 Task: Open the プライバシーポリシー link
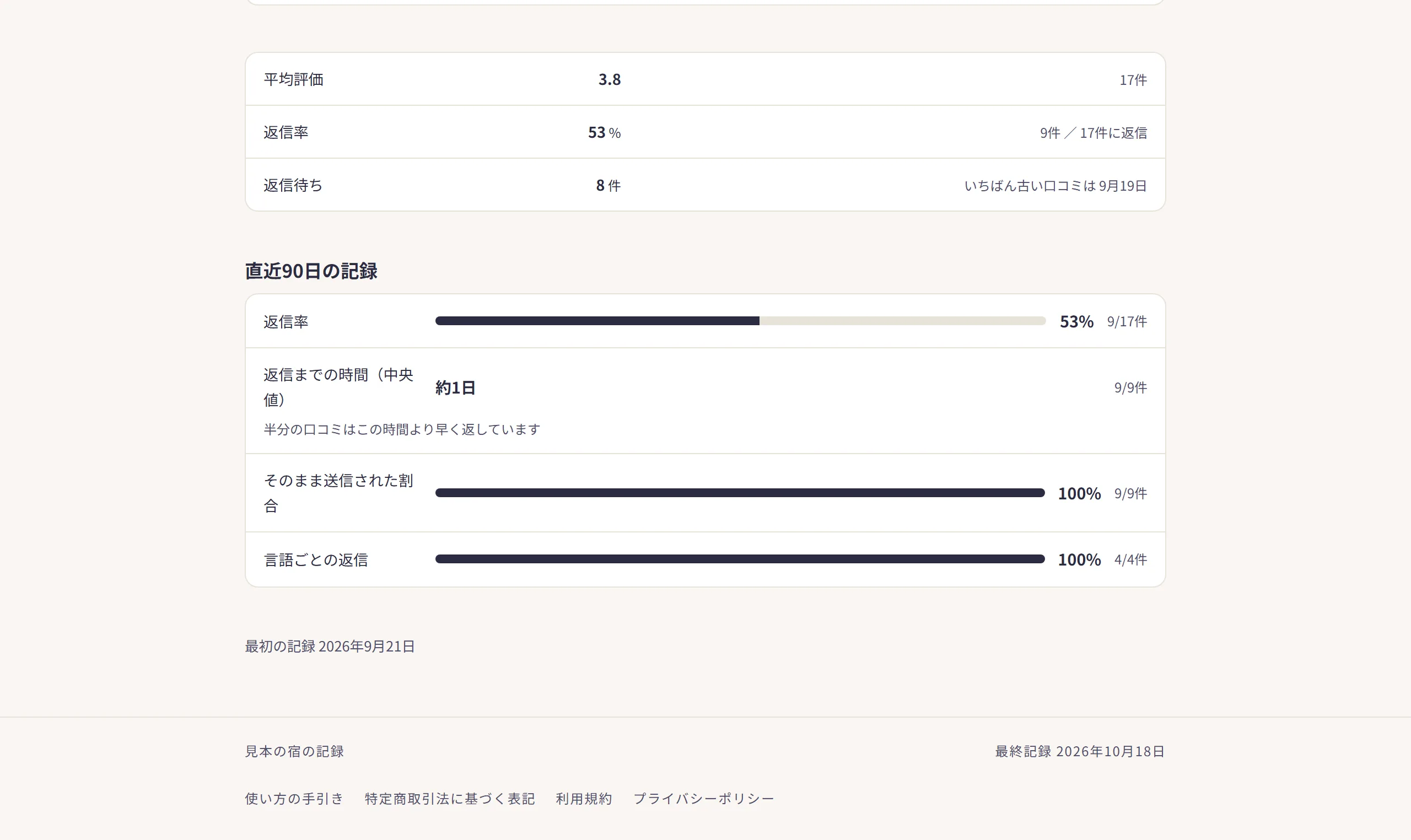(x=703, y=798)
